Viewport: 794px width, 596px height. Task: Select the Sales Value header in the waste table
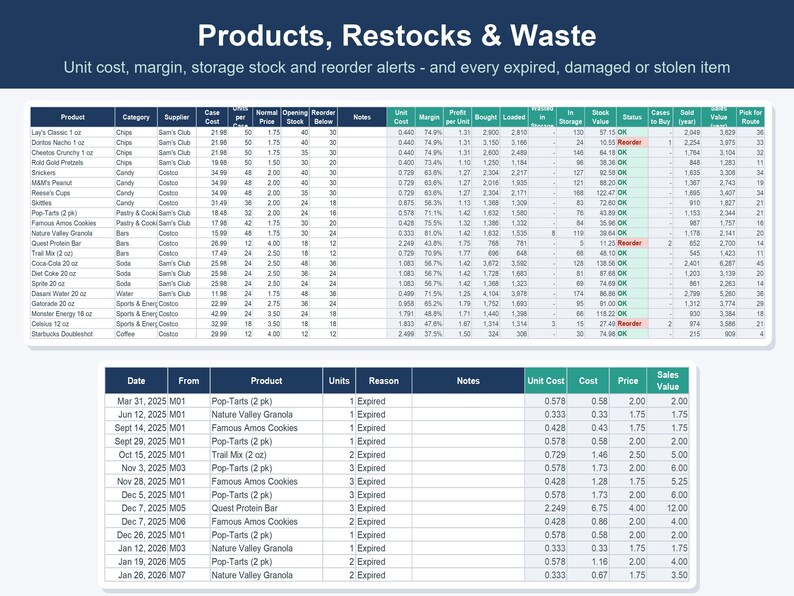668,381
